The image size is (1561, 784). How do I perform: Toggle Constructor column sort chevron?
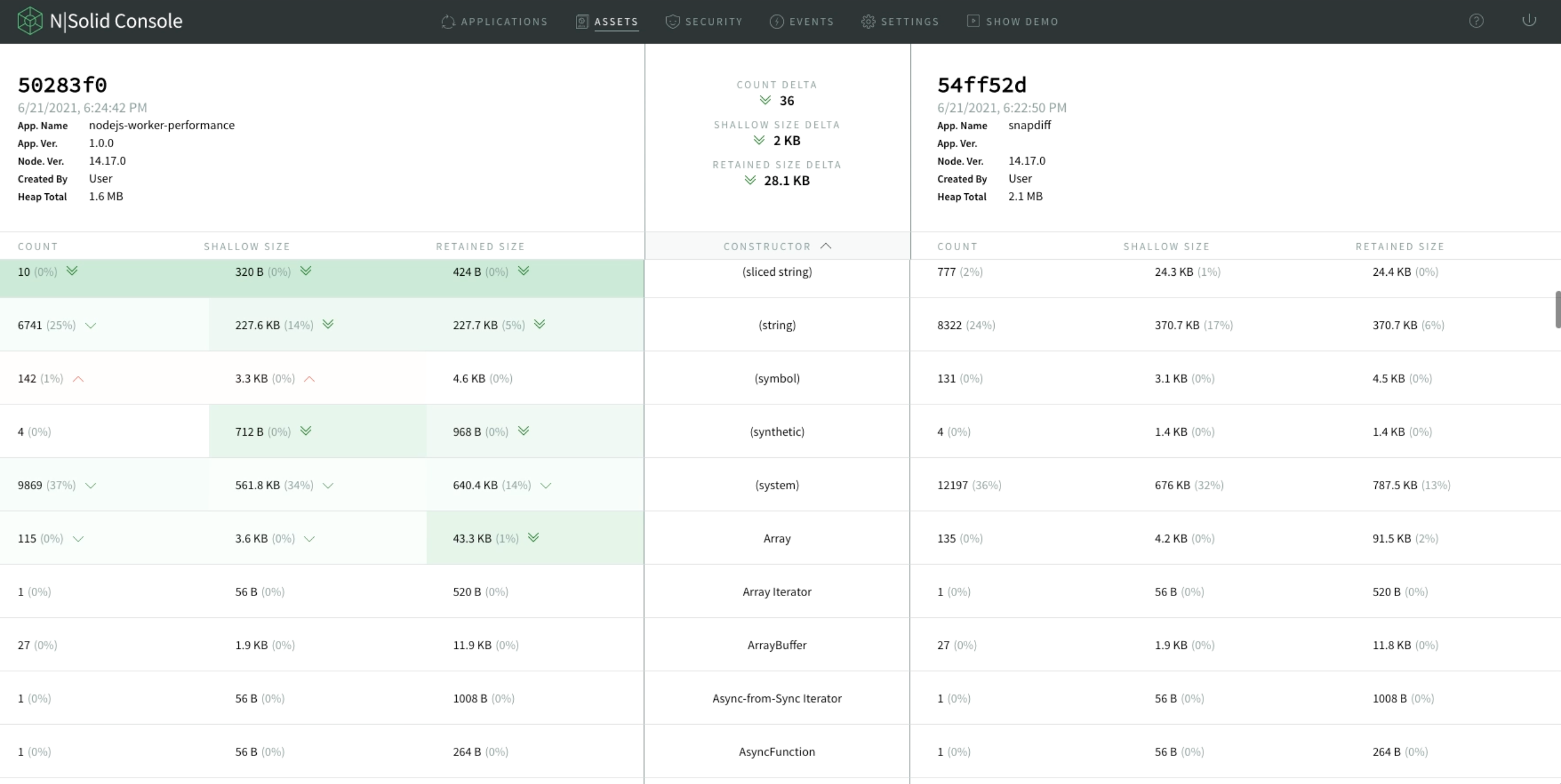826,246
